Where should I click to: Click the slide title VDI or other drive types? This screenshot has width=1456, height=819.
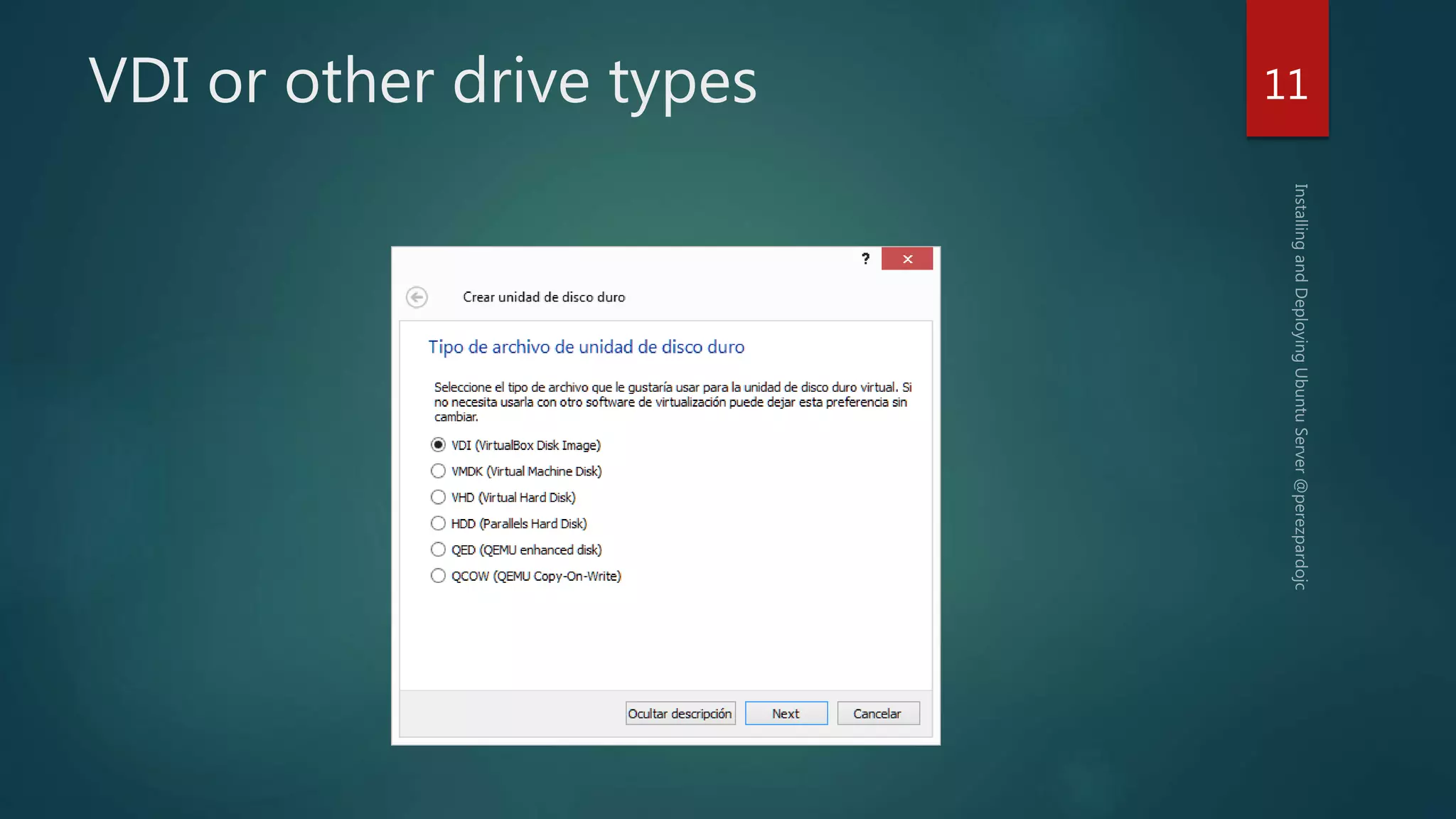[x=422, y=81]
